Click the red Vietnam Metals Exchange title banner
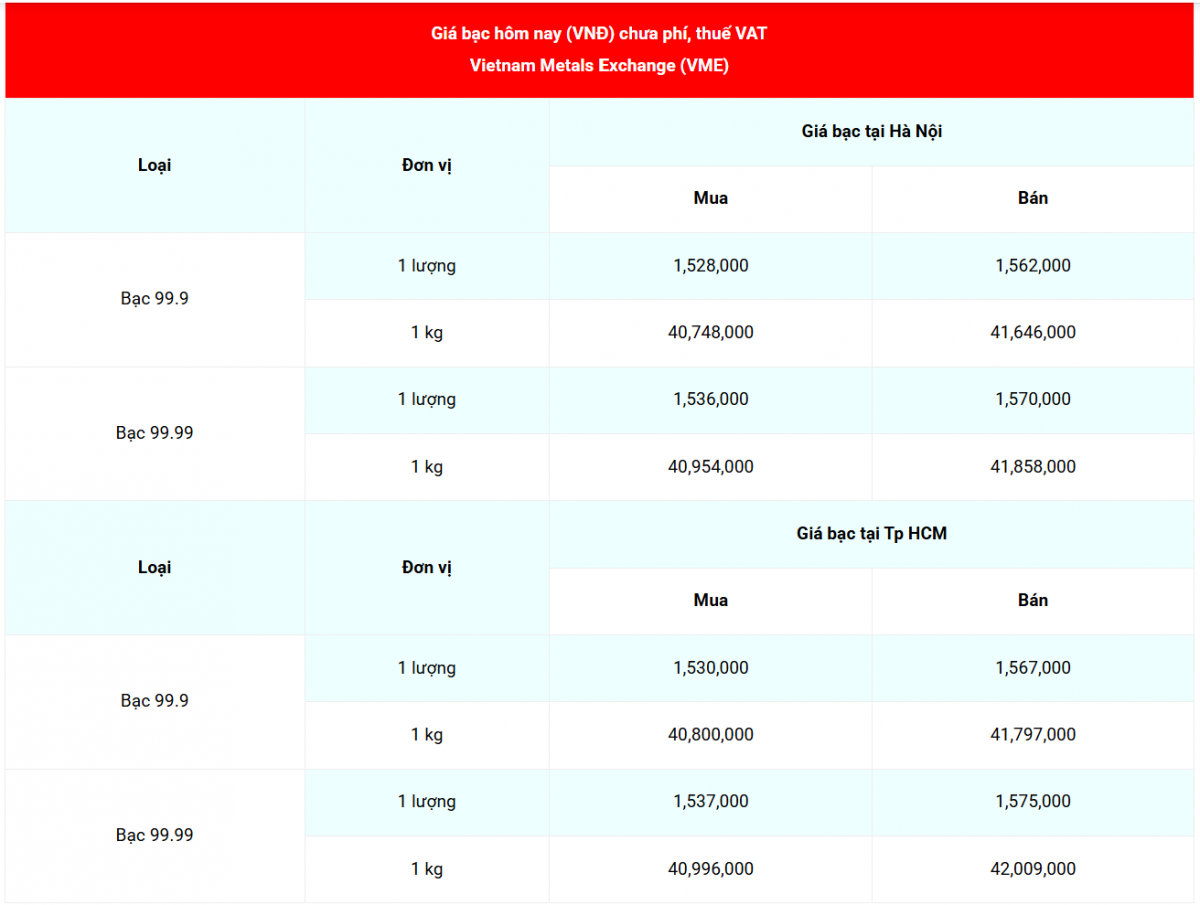 point(600,50)
